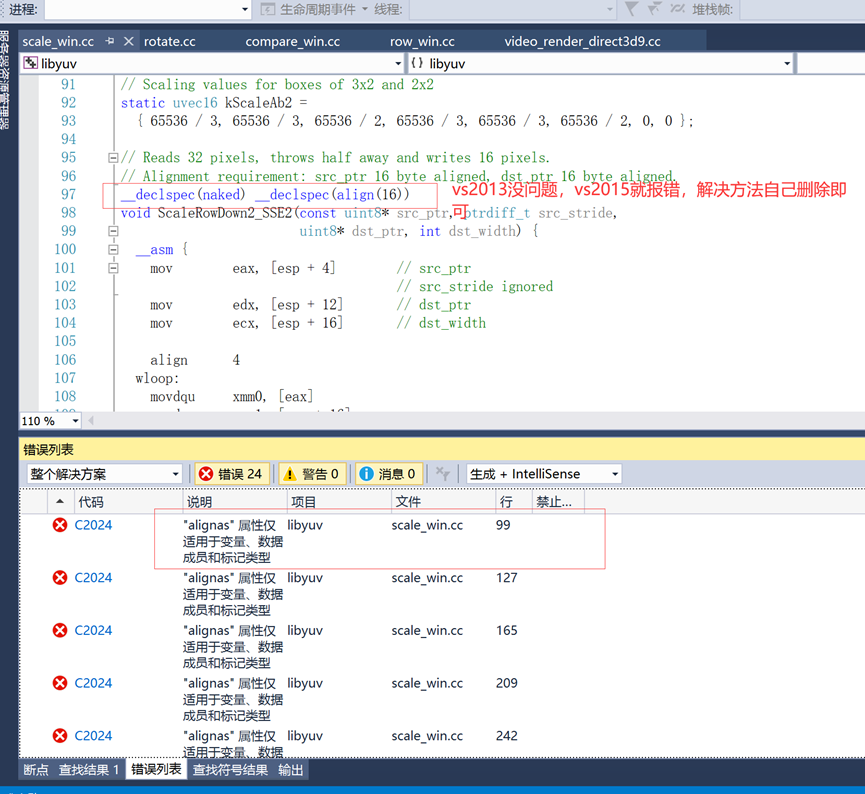Image resolution: width=865 pixels, height=794 pixels.
Task: Switch to the 查找结果 1 tab
Action: point(89,770)
